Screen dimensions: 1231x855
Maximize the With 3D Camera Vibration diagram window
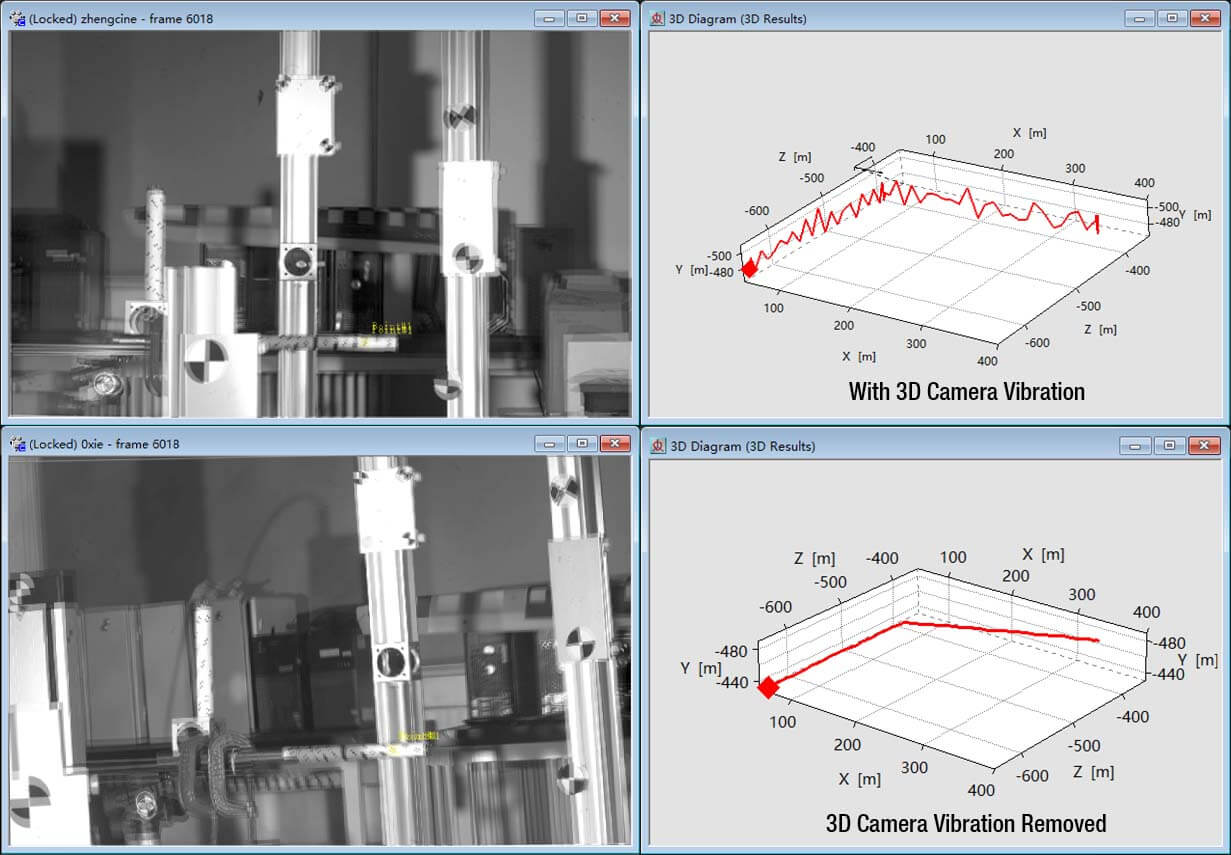click(x=1171, y=18)
